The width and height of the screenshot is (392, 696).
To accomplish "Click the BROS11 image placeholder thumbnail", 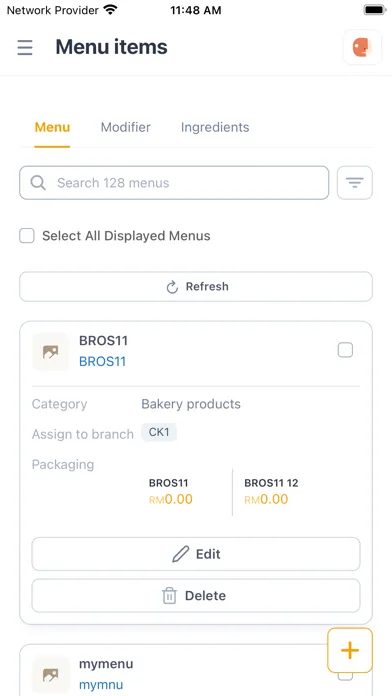I will [51, 352].
